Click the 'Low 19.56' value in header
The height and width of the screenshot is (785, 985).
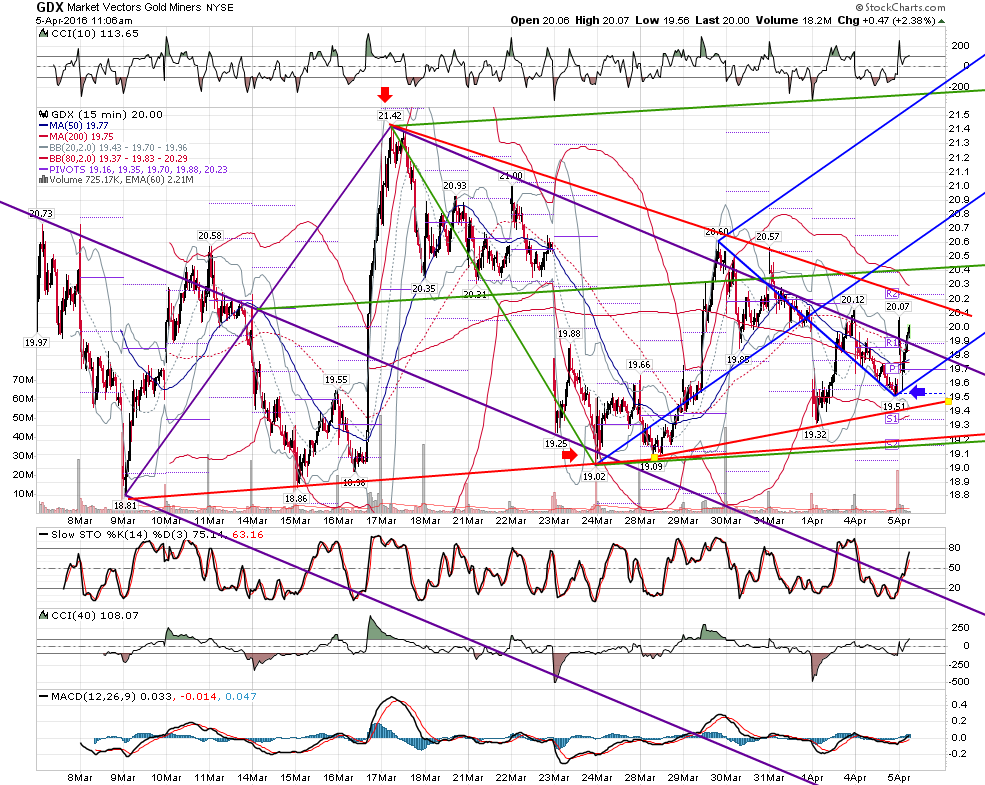point(662,20)
